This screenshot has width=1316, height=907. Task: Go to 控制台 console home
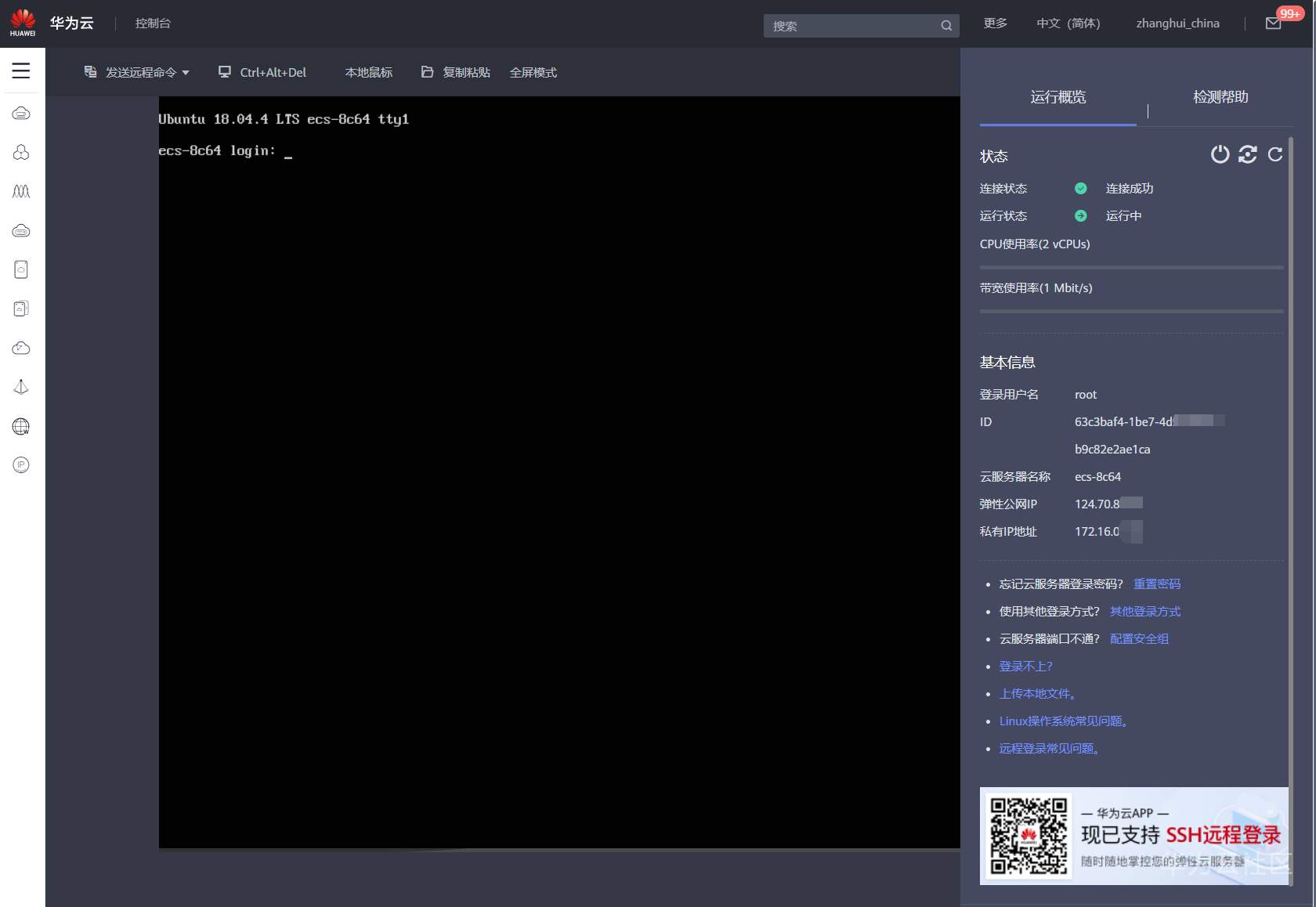(153, 23)
